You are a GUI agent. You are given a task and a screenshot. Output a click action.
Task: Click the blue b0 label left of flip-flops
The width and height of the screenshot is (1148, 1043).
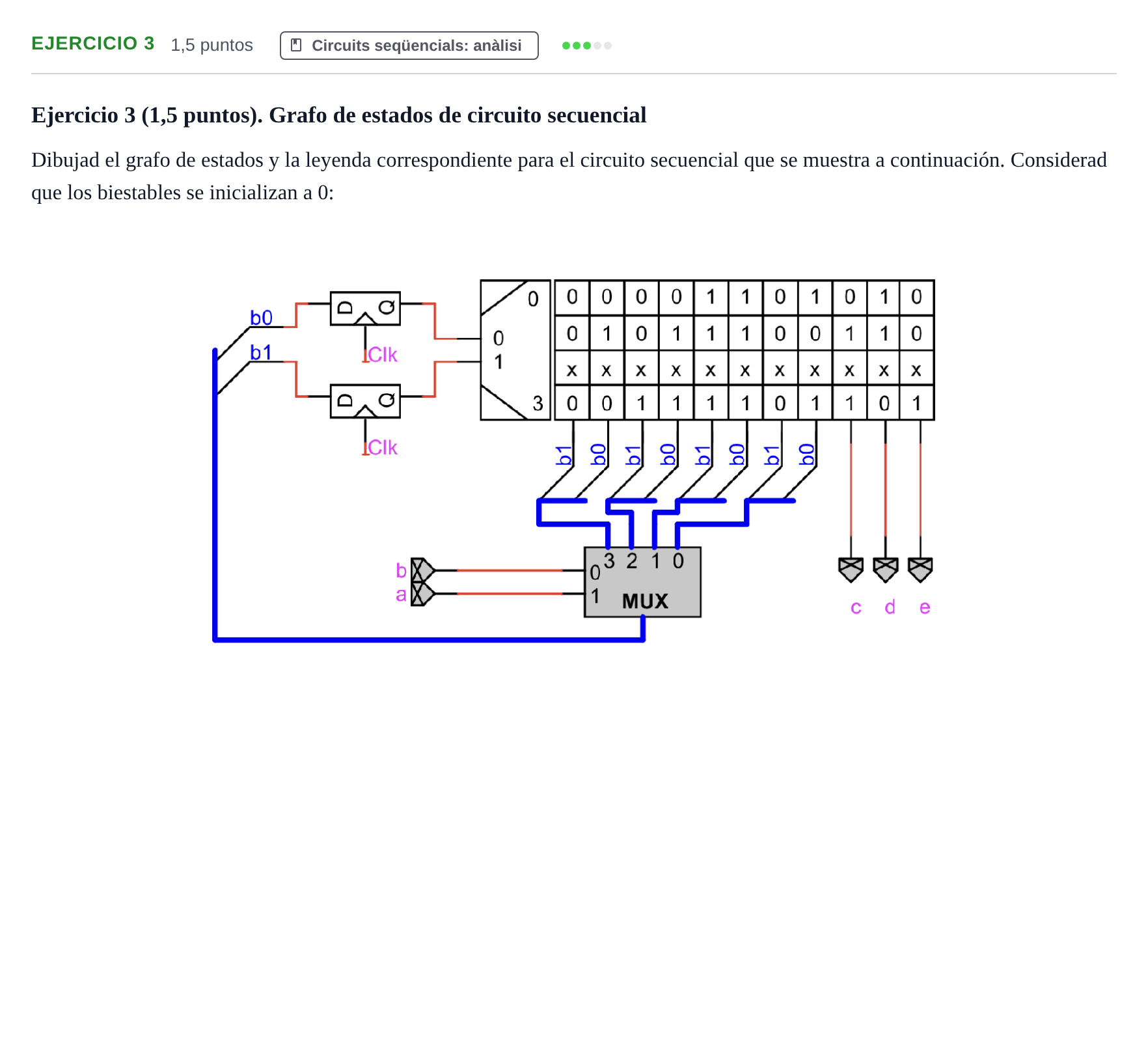click(x=261, y=318)
